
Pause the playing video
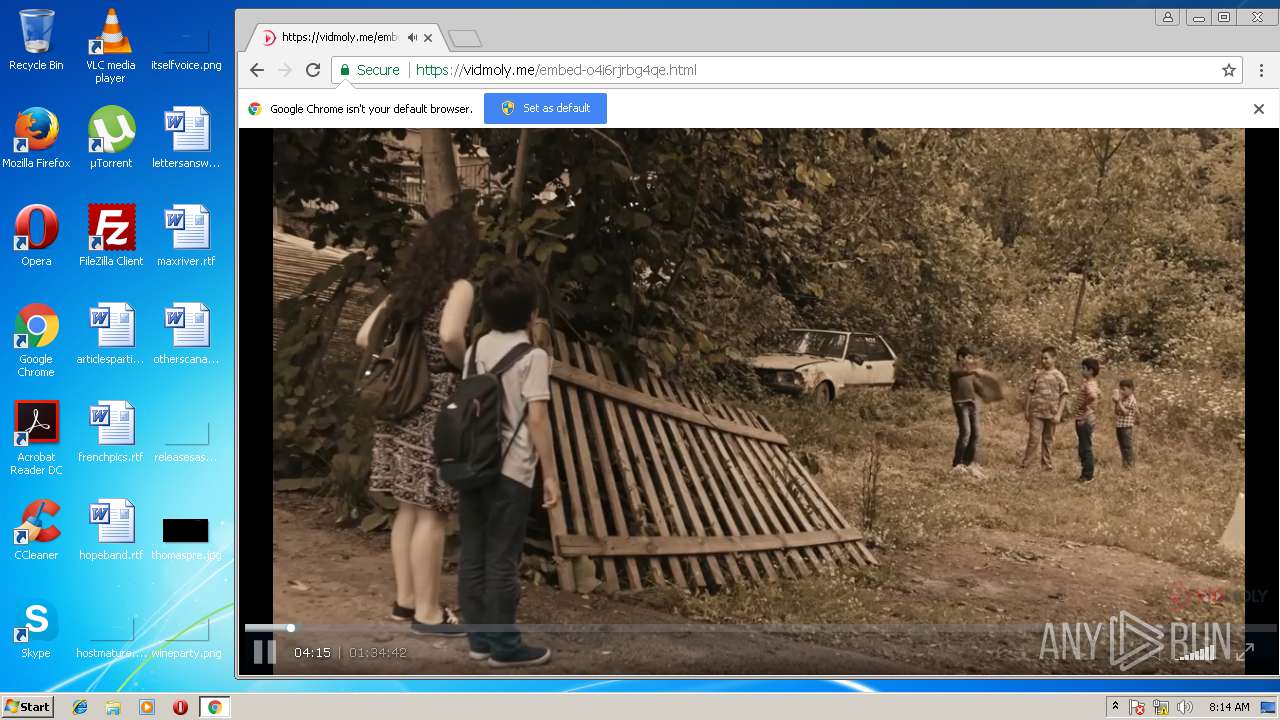[x=264, y=652]
